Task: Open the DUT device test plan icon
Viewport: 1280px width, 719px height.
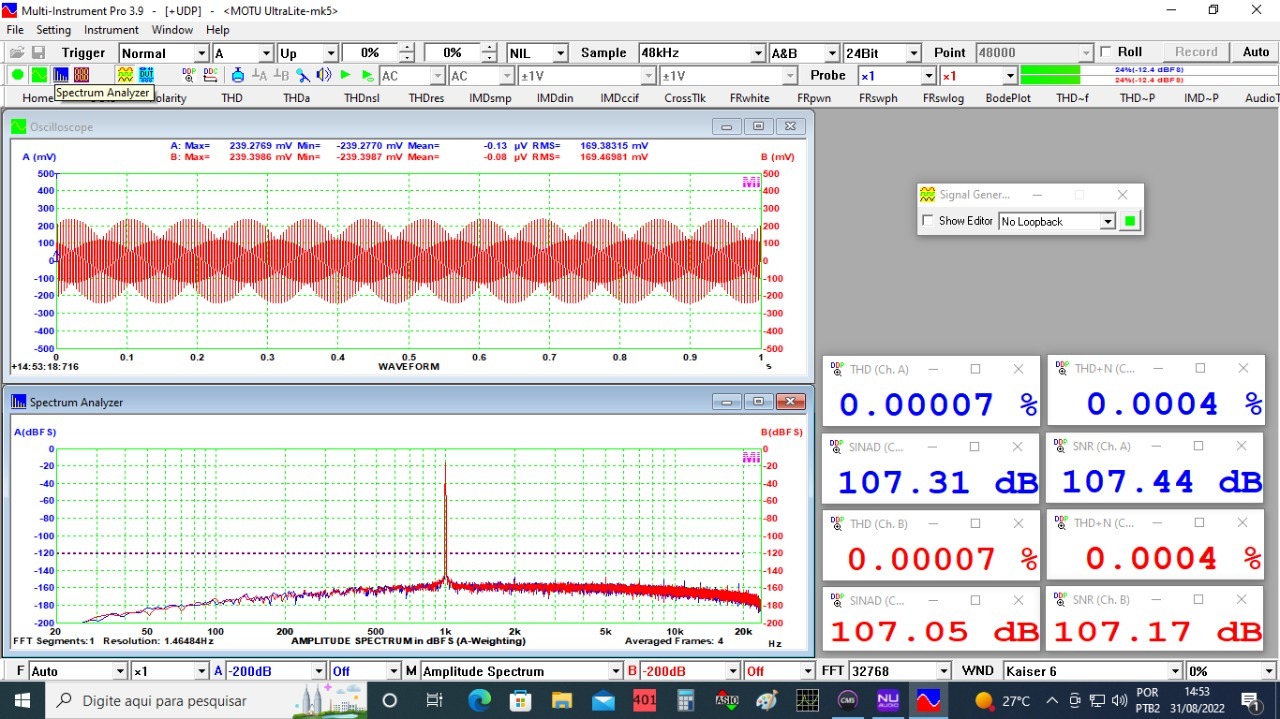Action: click(146, 75)
